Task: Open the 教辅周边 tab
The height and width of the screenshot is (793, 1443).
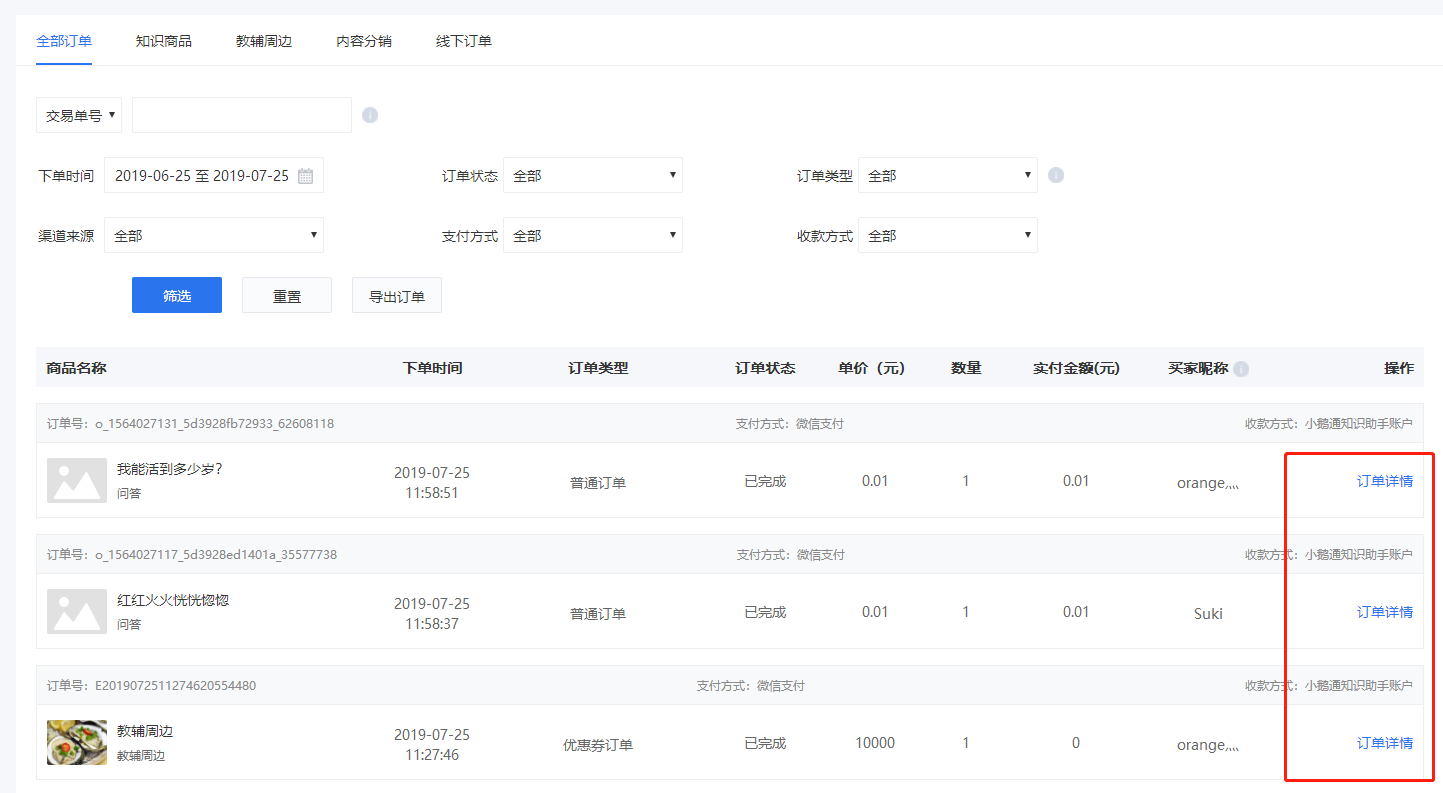Action: (264, 41)
